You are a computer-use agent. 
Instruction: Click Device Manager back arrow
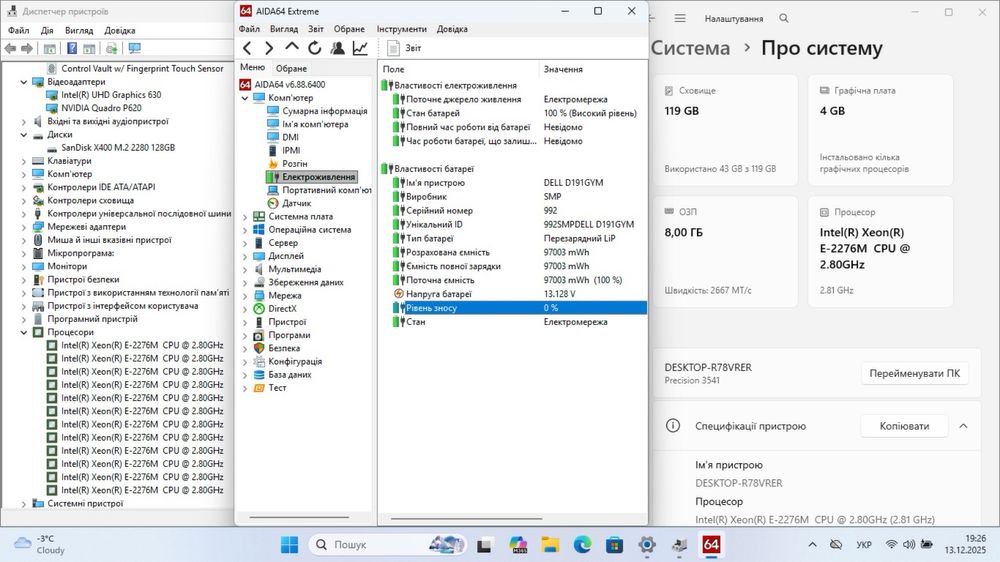point(10,48)
